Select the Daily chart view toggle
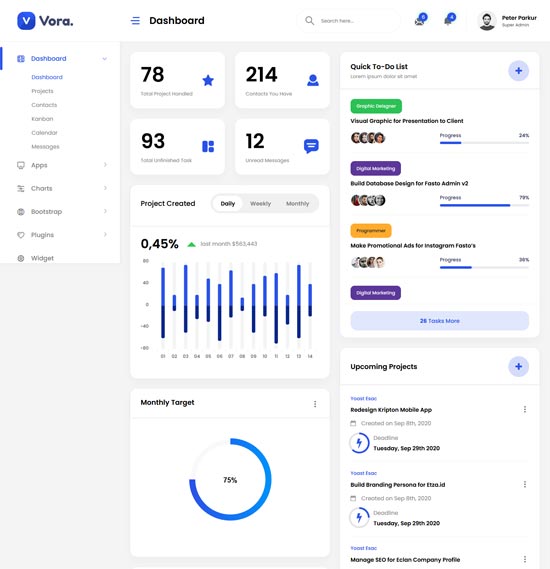The image size is (550, 569). 227,204
